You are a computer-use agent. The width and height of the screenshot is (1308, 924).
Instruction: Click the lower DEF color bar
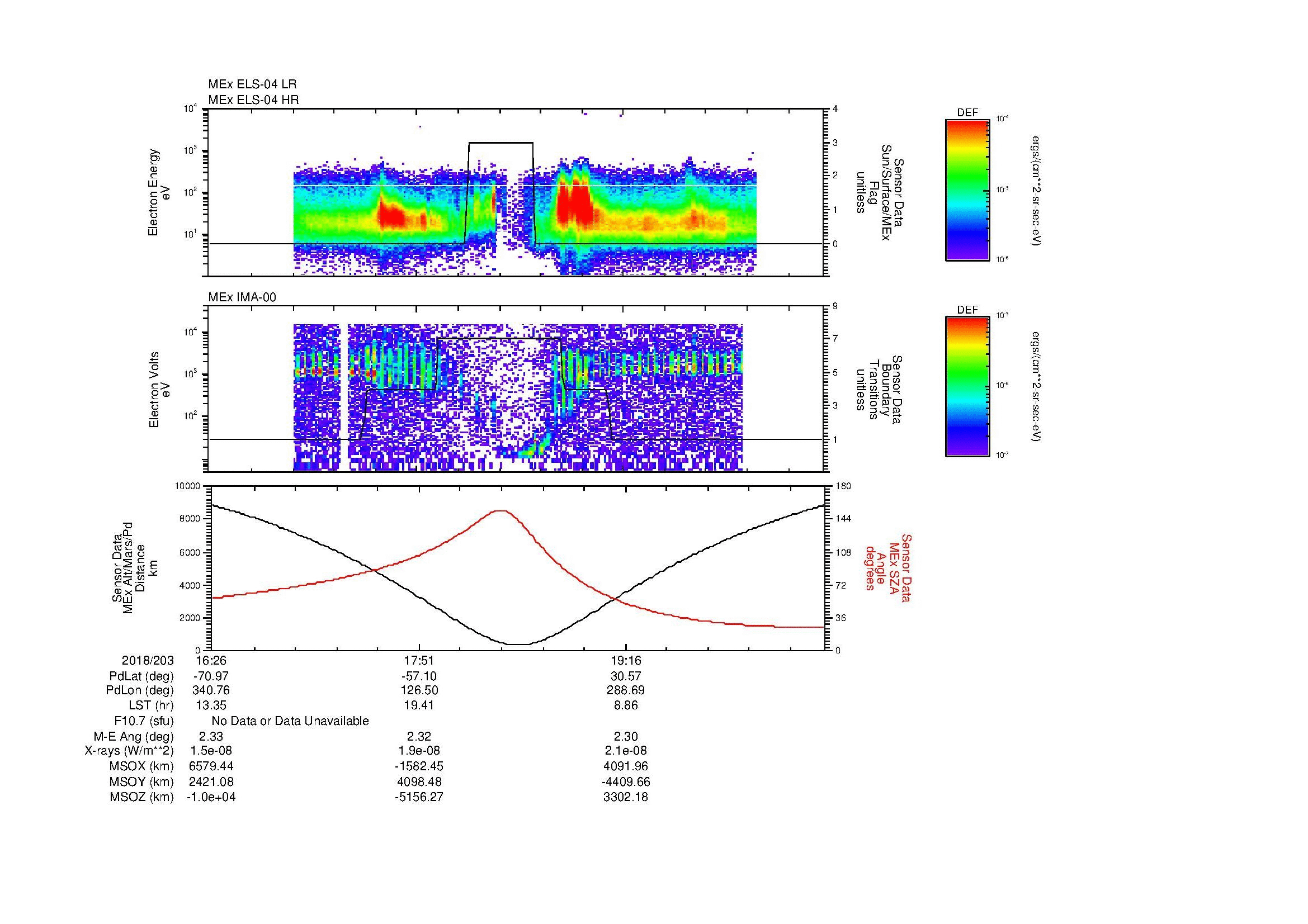pyautogui.click(x=967, y=387)
